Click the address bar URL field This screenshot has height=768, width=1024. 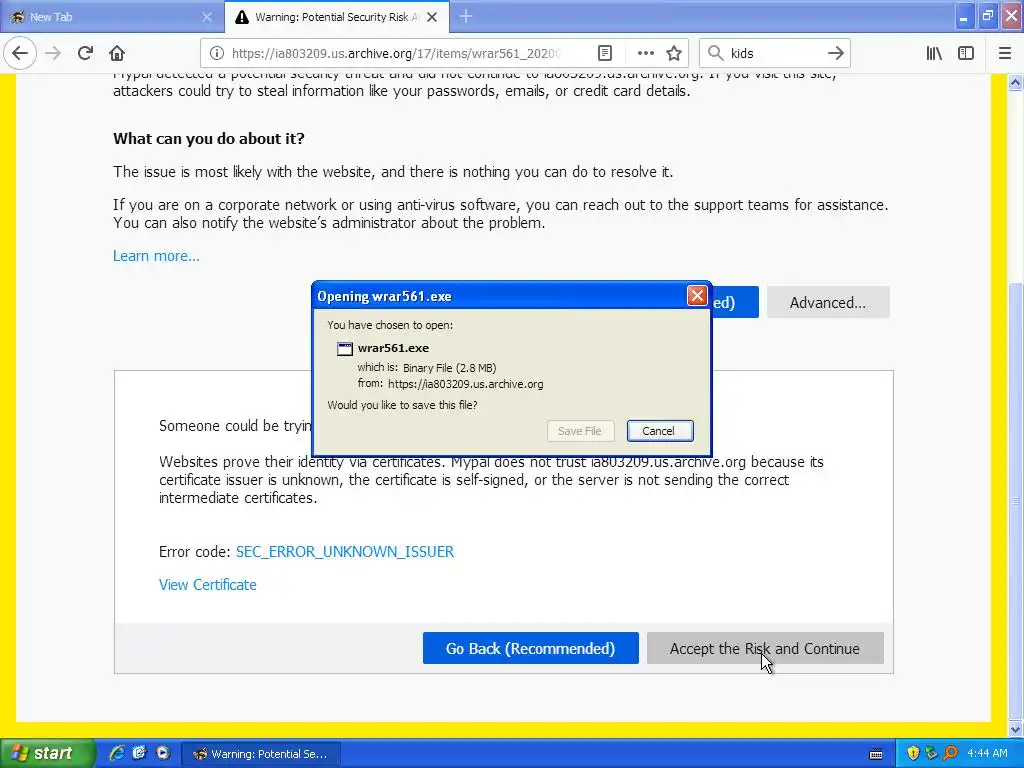pos(396,53)
